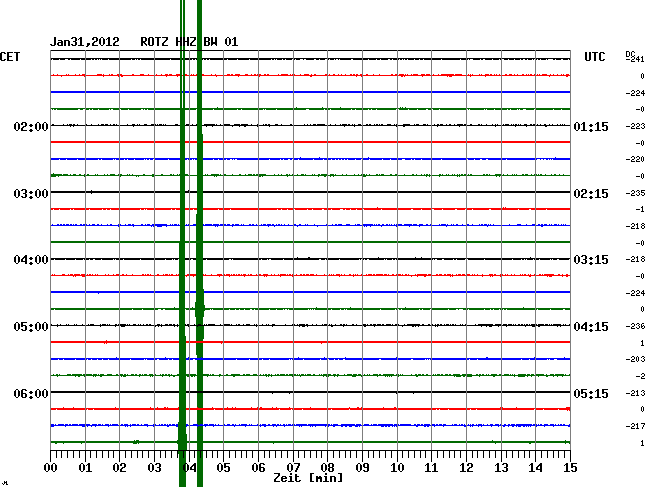Select minute tick label 06 on time axis

click(258, 467)
